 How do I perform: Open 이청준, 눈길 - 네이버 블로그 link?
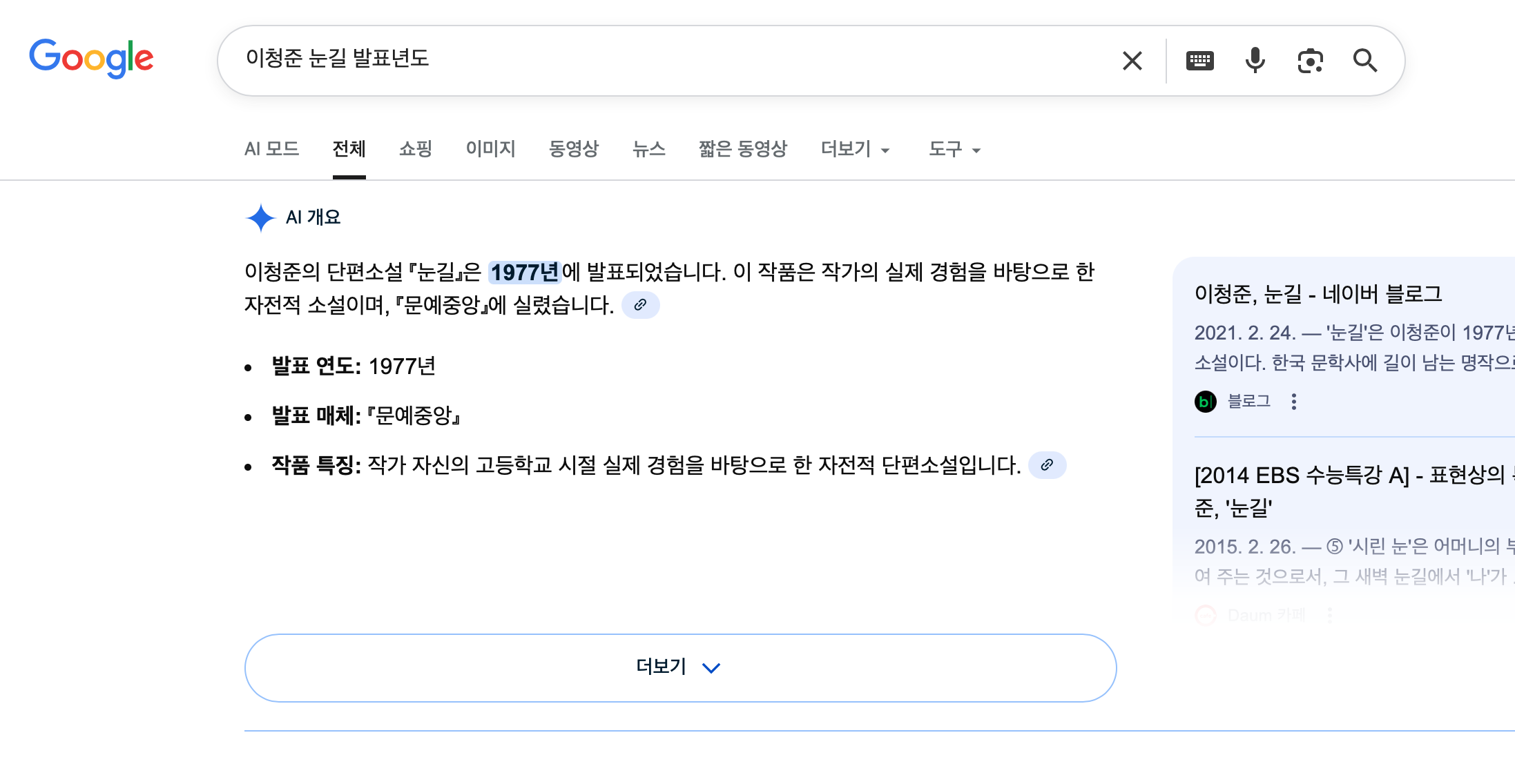1318,294
